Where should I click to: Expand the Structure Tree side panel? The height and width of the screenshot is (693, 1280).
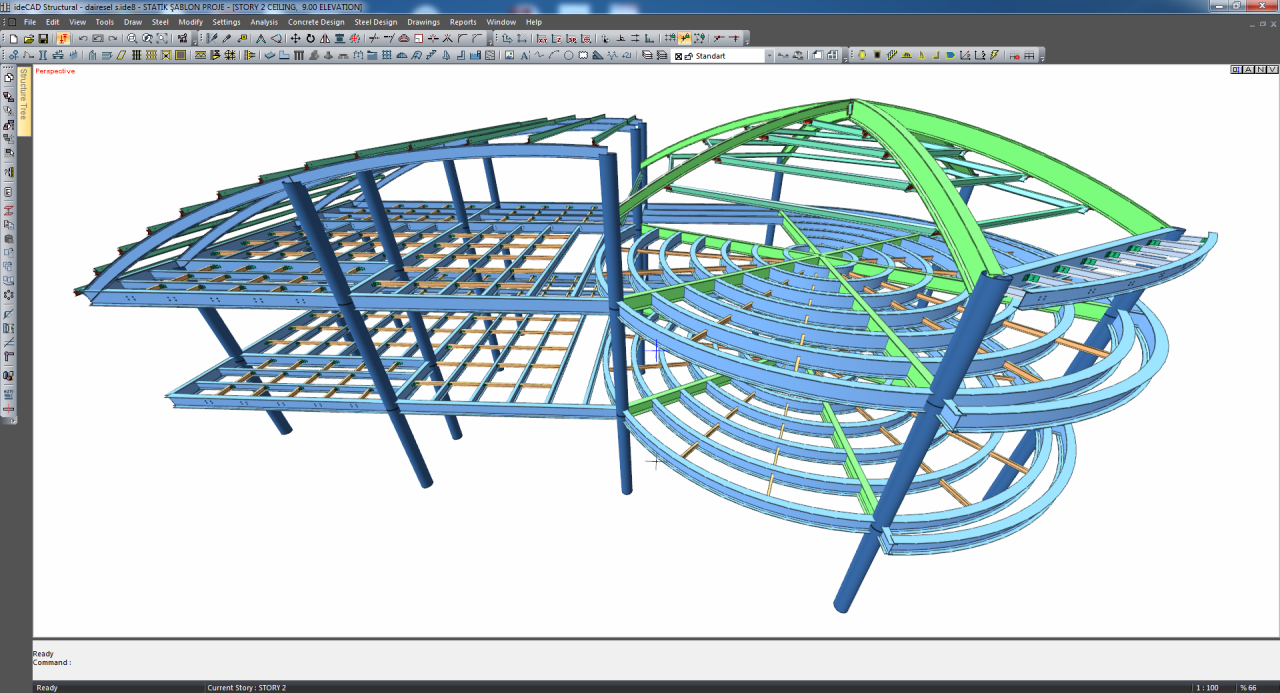[x=24, y=100]
